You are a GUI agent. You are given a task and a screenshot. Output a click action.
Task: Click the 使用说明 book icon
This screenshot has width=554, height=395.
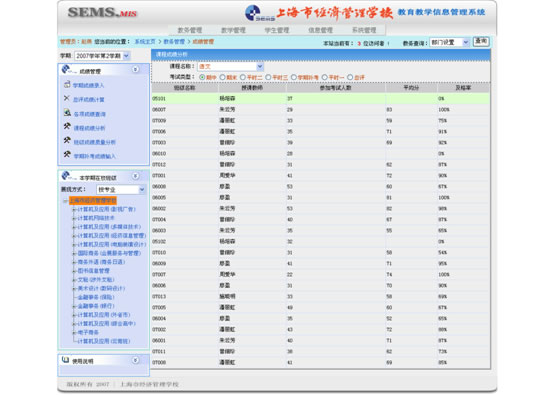pyautogui.click(x=65, y=360)
